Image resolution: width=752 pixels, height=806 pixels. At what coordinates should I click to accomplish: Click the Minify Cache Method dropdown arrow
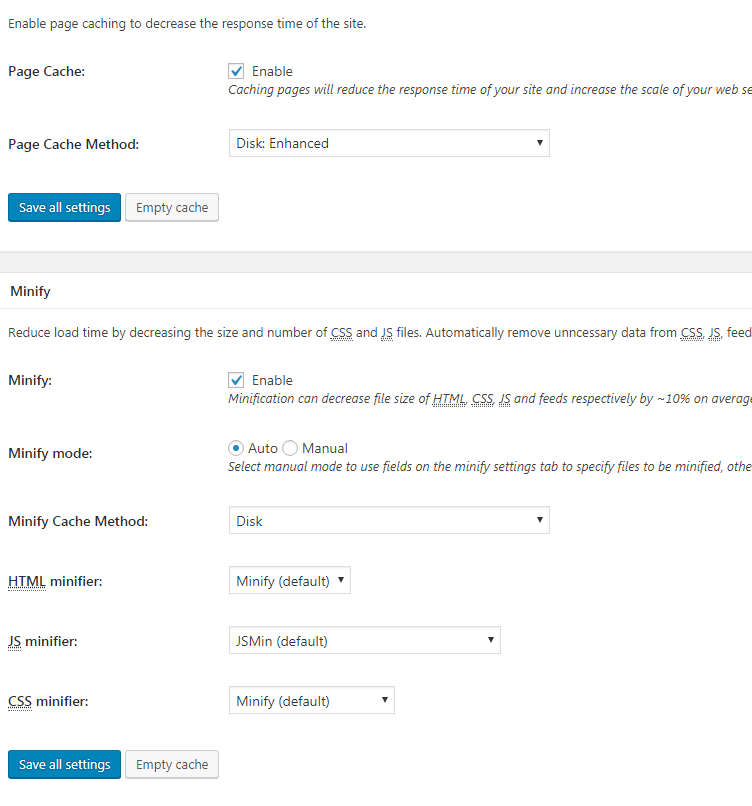(x=540, y=520)
